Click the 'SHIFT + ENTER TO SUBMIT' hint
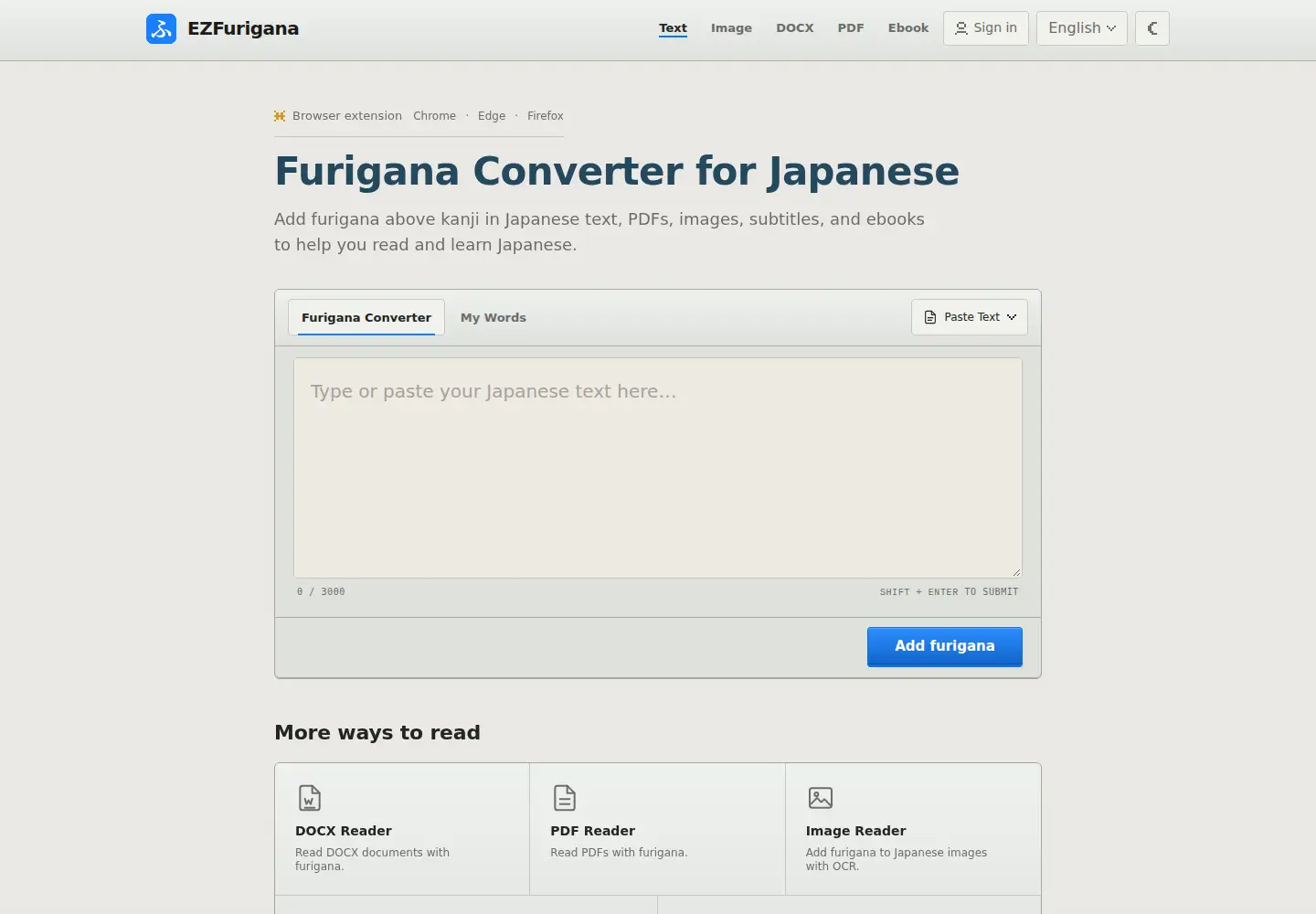1316x914 pixels. point(949,592)
